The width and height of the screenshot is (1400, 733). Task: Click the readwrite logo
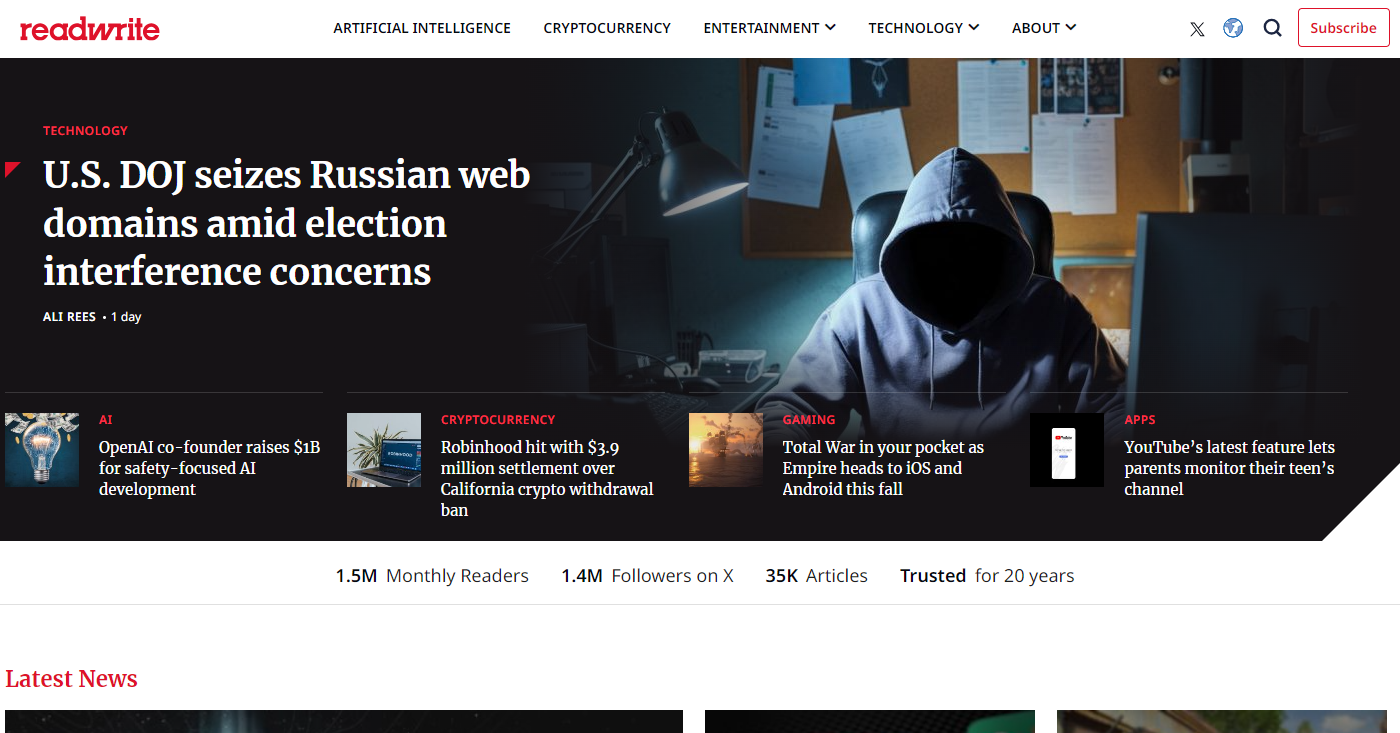(89, 29)
